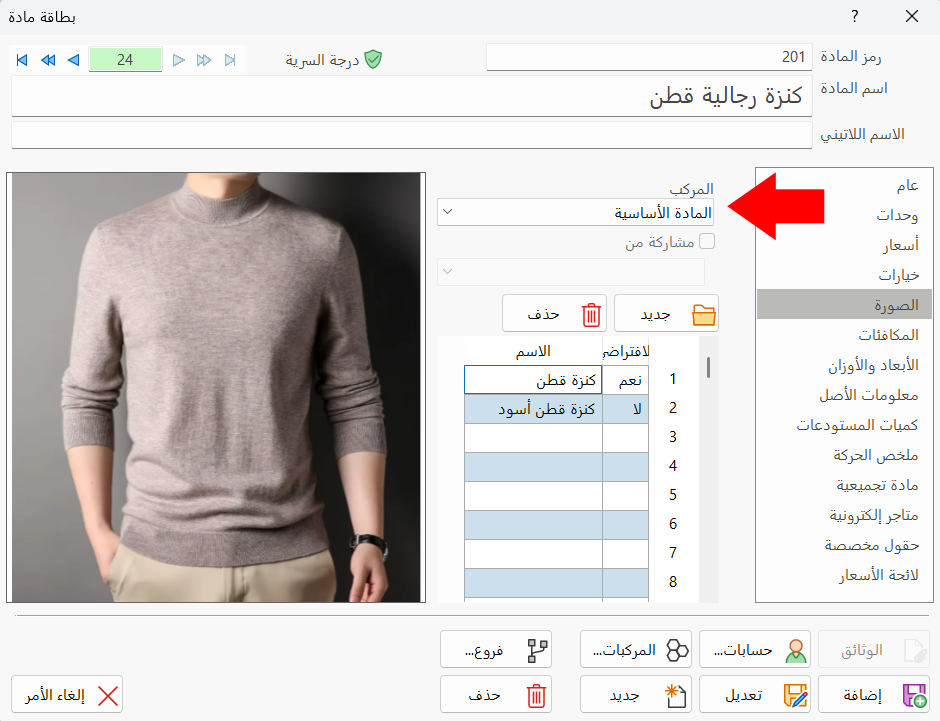Go to the first record arrow
Screen dimensions: 940x721
pos(22,60)
